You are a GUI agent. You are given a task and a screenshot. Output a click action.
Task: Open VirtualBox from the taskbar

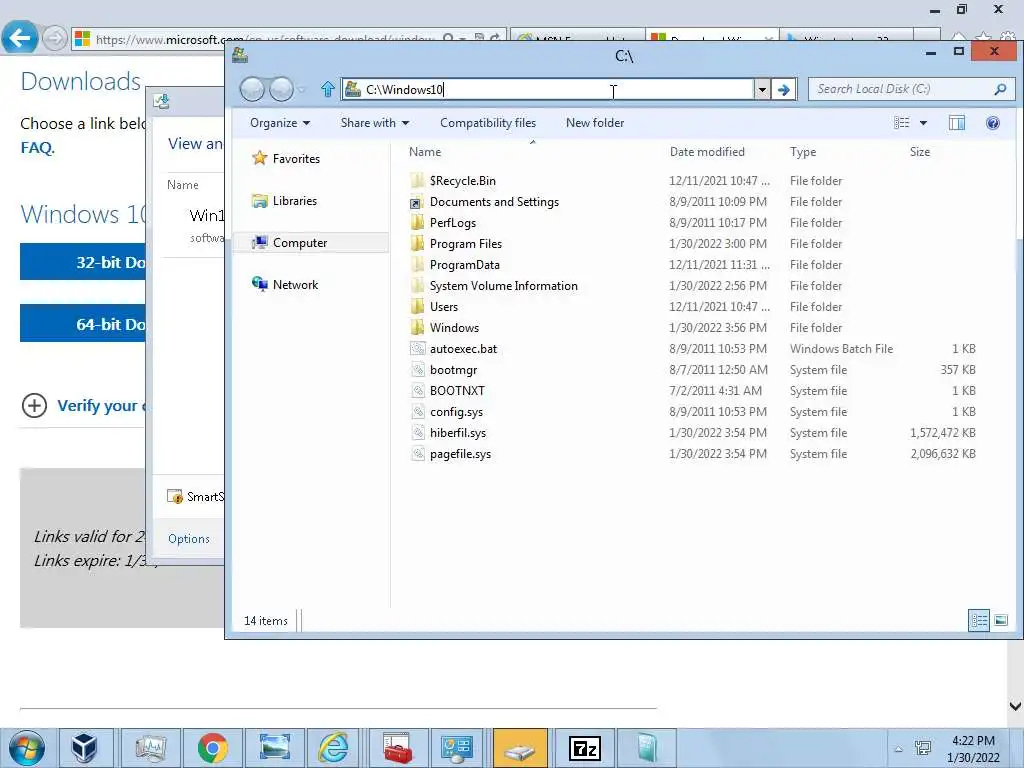pyautogui.click(x=85, y=748)
